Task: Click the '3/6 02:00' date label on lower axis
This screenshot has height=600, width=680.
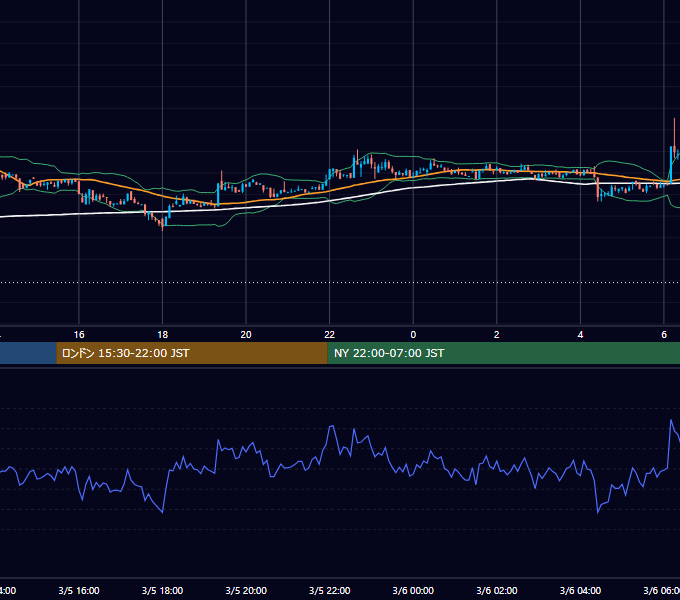Action: pyautogui.click(x=497, y=590)
